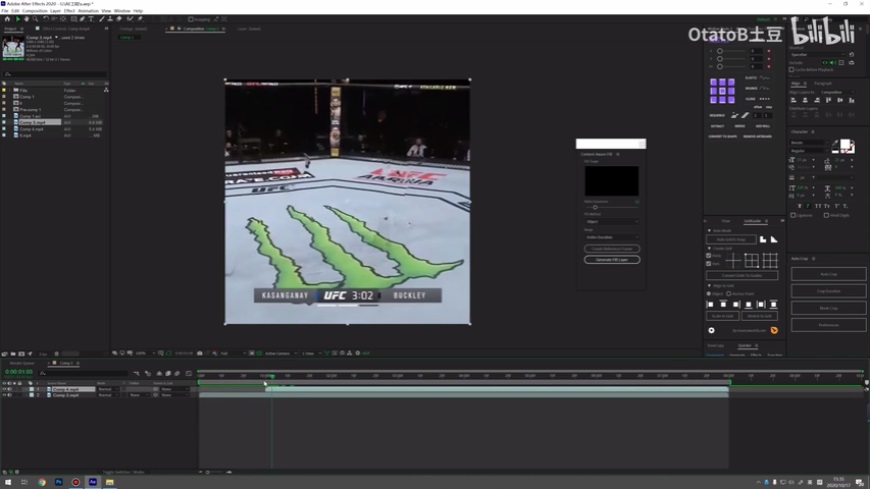This screenshot has width=870, height=489.
Task: Click the delete trash icon in Project panel
Action: coord(57,354)
